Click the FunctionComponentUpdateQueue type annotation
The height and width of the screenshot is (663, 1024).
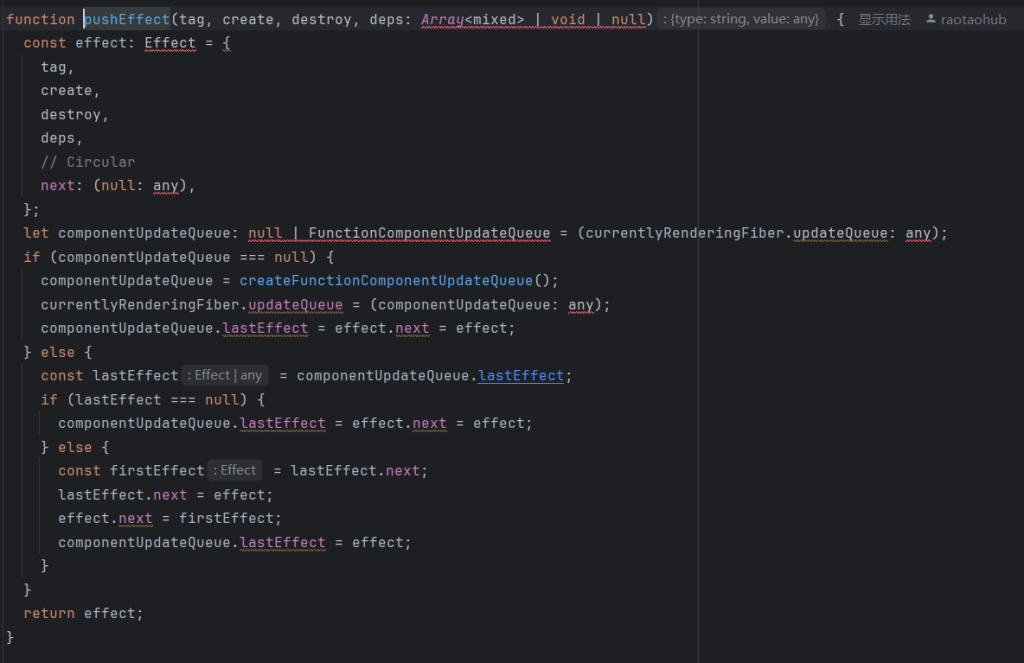tap(429, 233)
